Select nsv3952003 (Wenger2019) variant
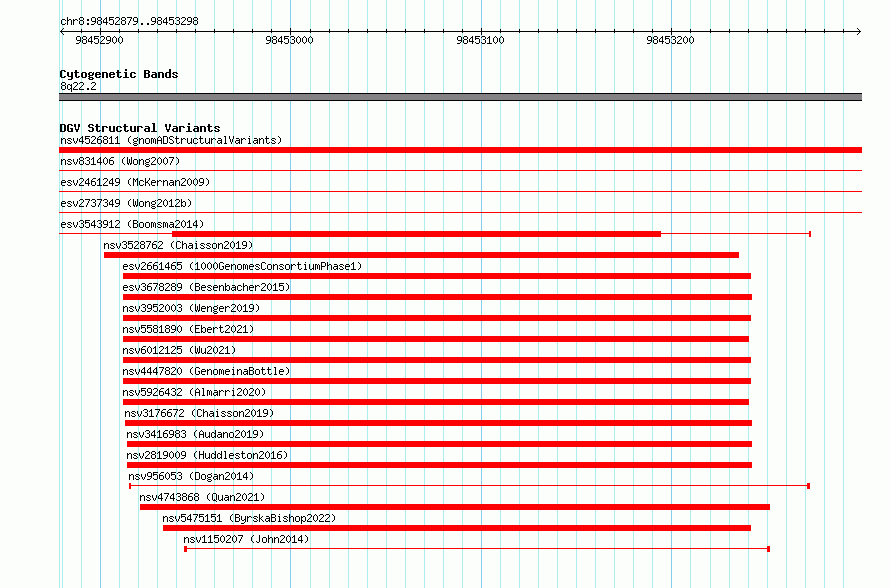The height and width of the screenshot is (588, 890). tap(191, 308)
